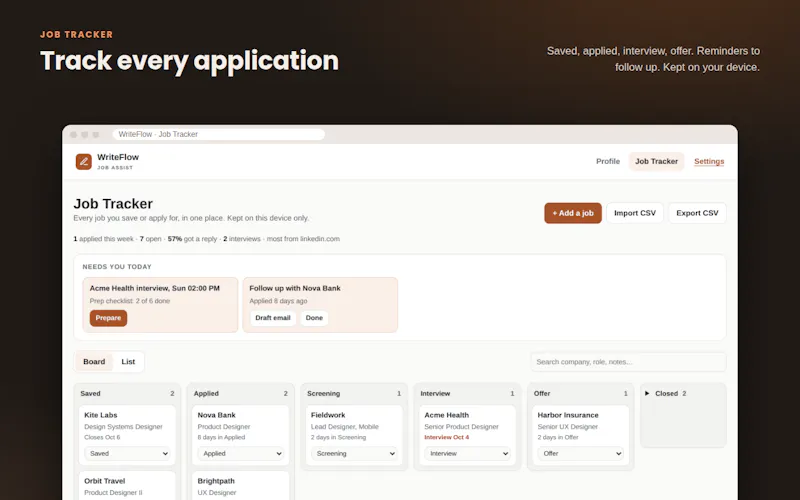
Task: Click the 8 days in Applied text
Action: [221, 437]
